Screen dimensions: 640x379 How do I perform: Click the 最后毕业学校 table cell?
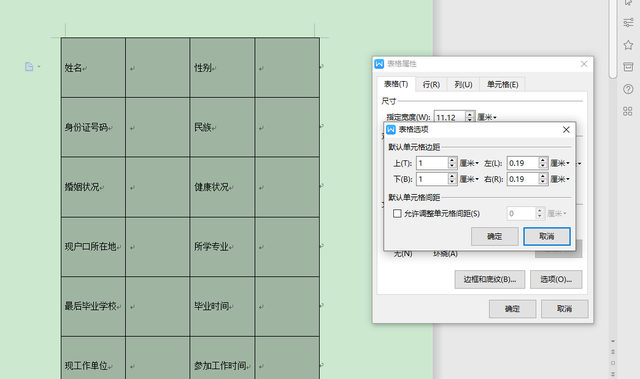click(93, 306)
